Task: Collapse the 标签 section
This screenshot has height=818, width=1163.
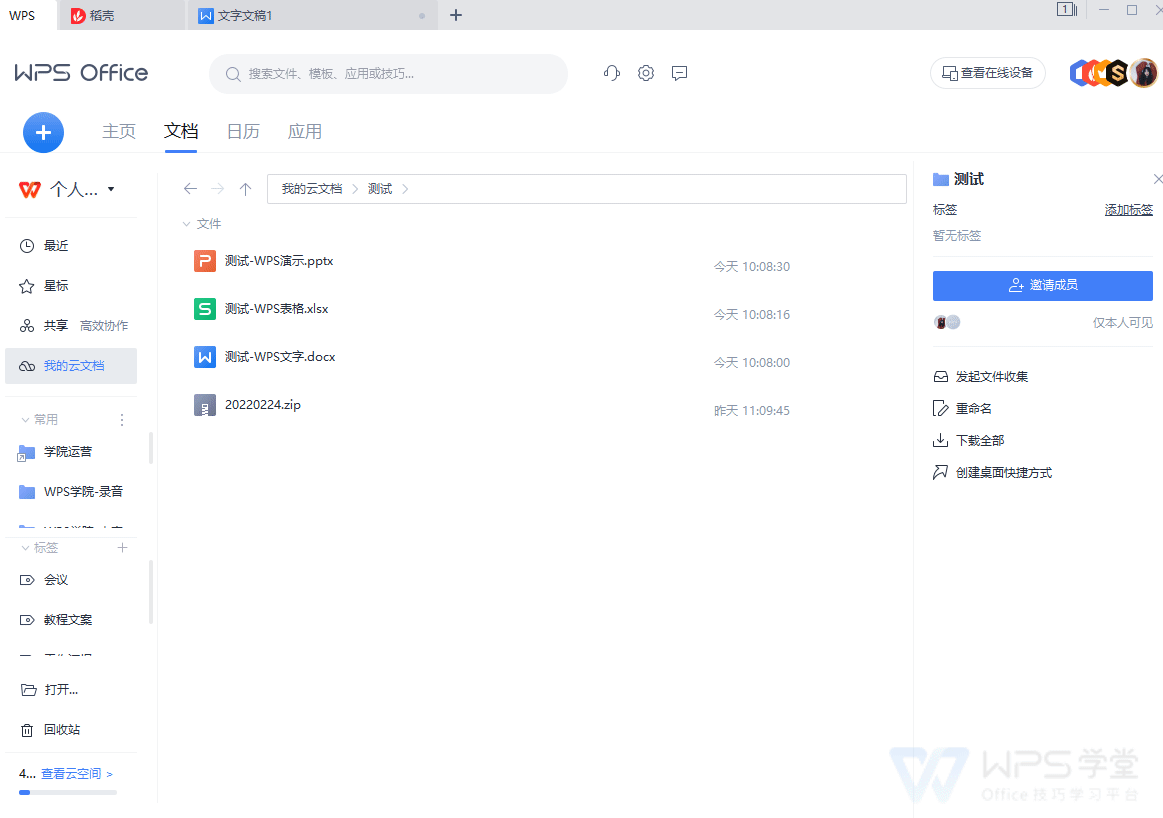Action: (25, 548)
